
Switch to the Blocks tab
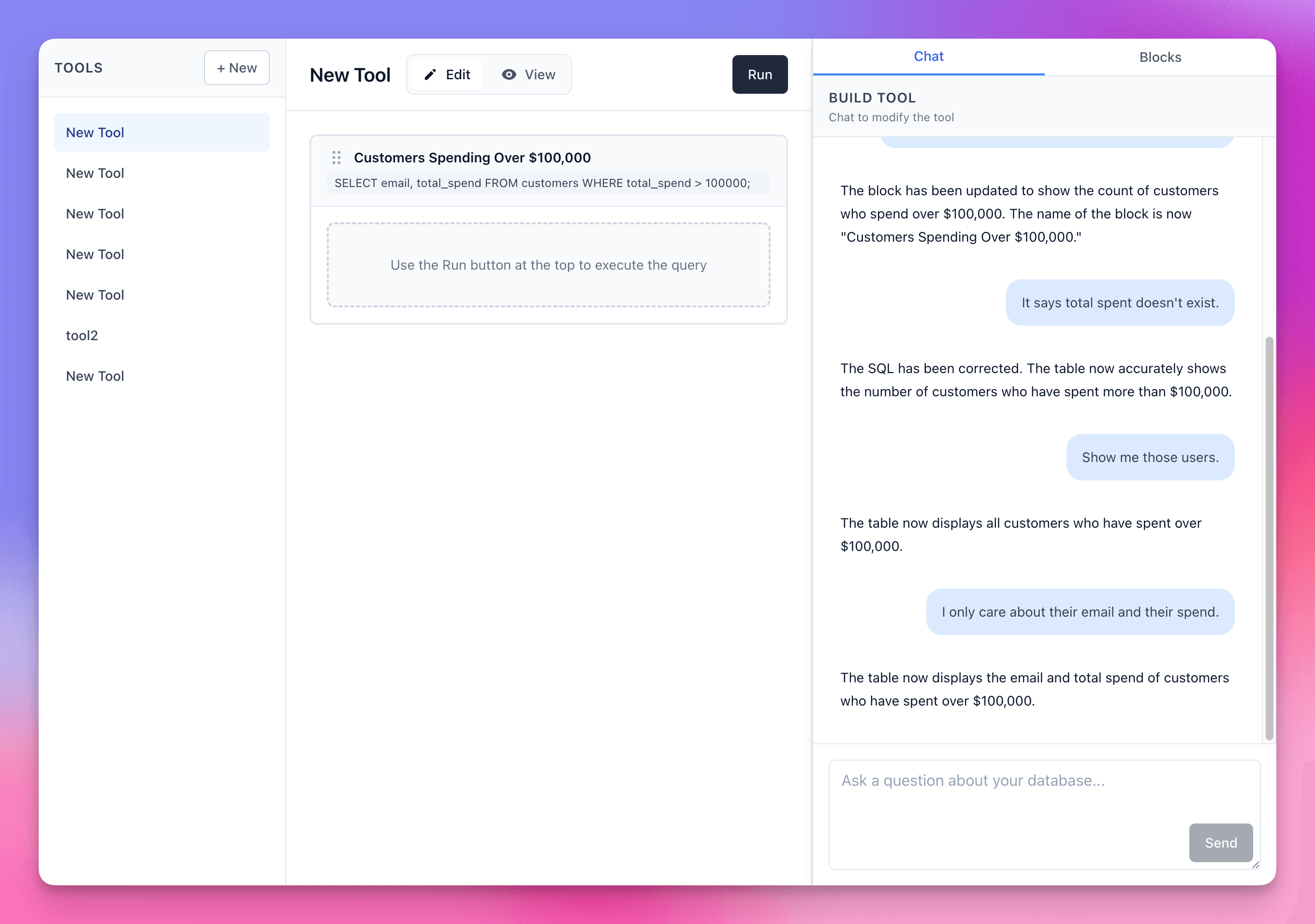point(1159,57)
